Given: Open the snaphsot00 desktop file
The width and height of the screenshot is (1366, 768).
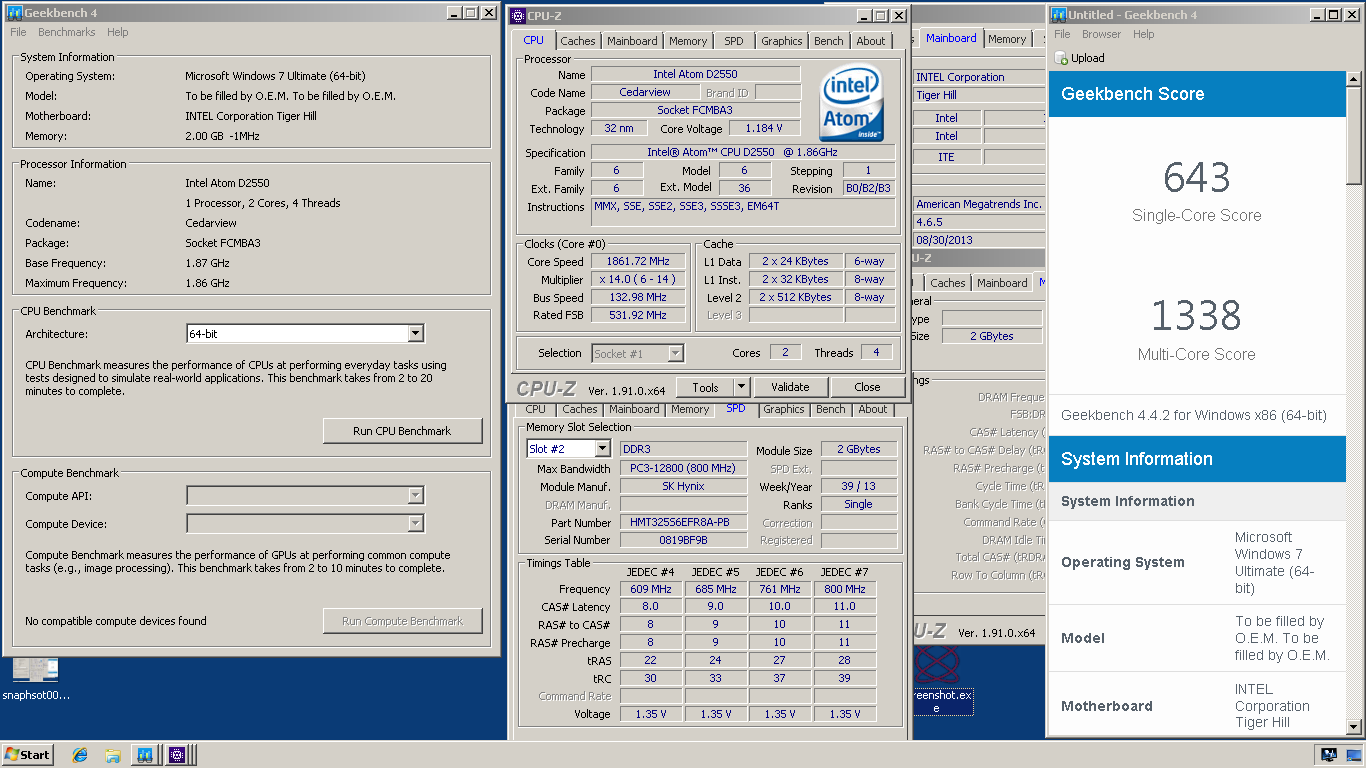Looking at the screenshot, I should tap(36, 679).
